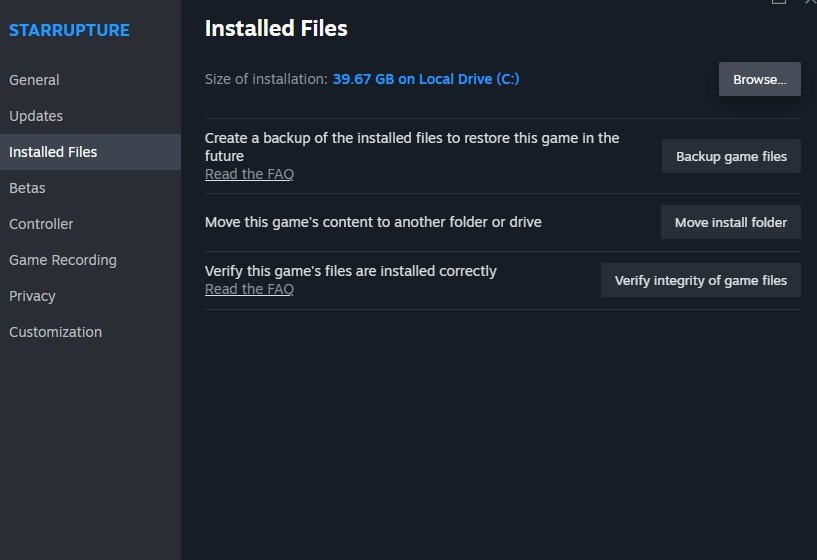Viewport: 817px width, 560px height.
Task: Verify integrity of game files
Action: click(700, 280)
